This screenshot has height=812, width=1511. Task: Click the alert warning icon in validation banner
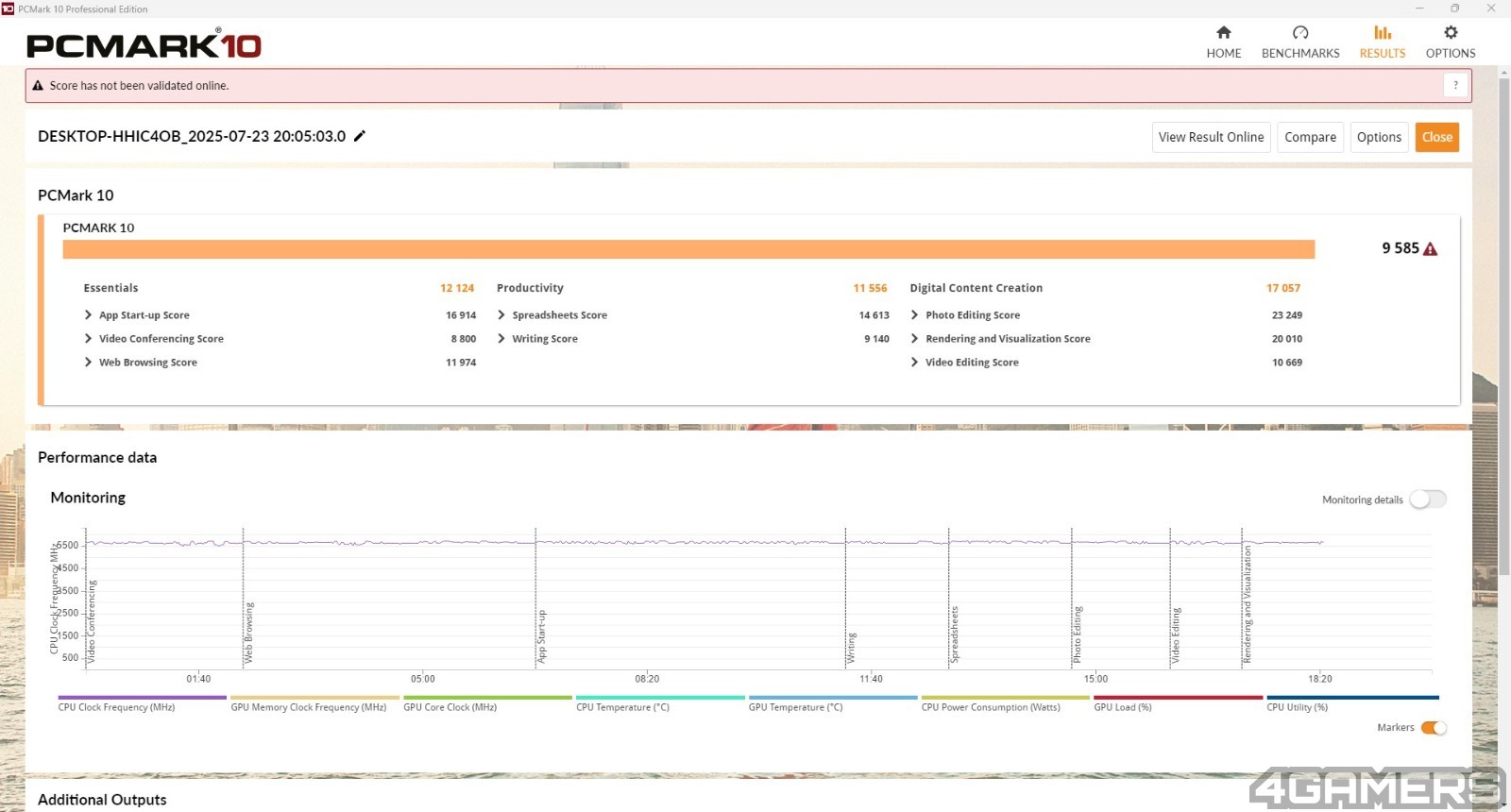pos(38,85)
